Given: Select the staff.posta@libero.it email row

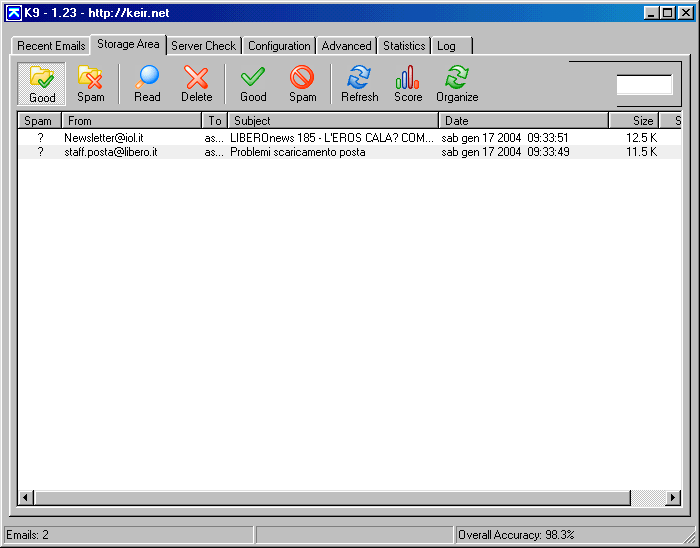Looking at the screenshot, I should (350, 152).
